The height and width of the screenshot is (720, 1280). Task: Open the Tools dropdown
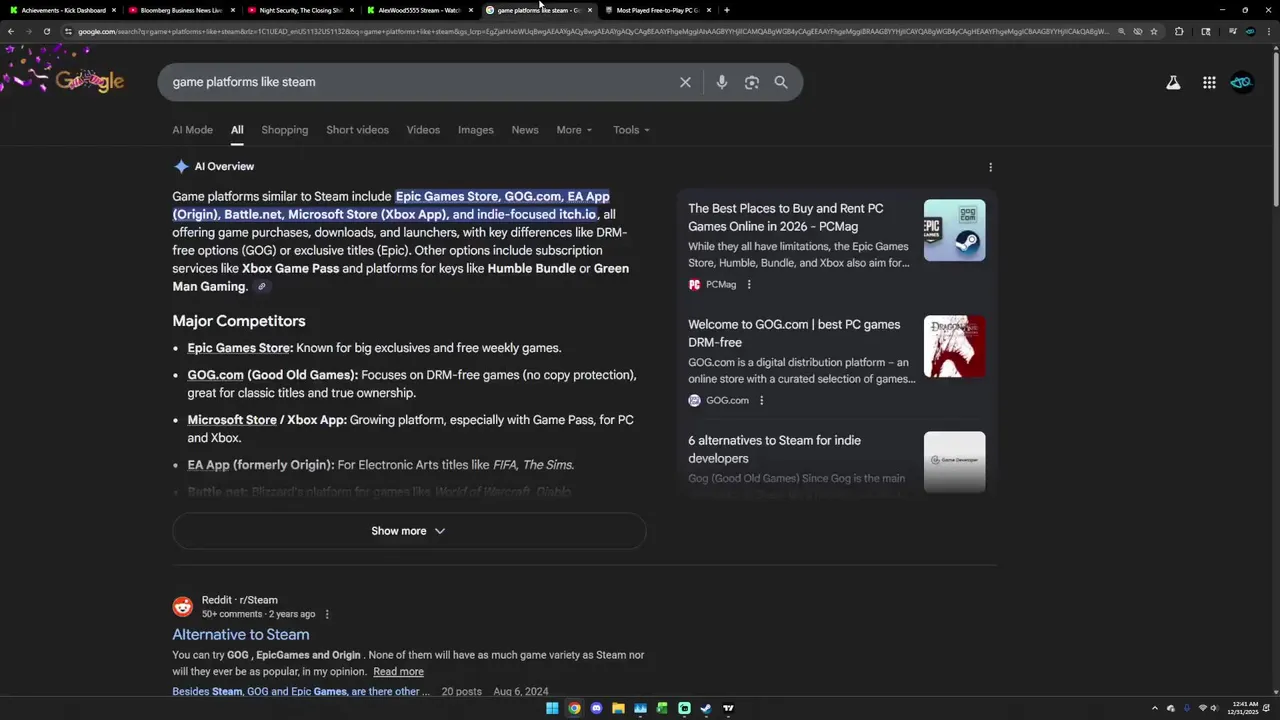631,130
